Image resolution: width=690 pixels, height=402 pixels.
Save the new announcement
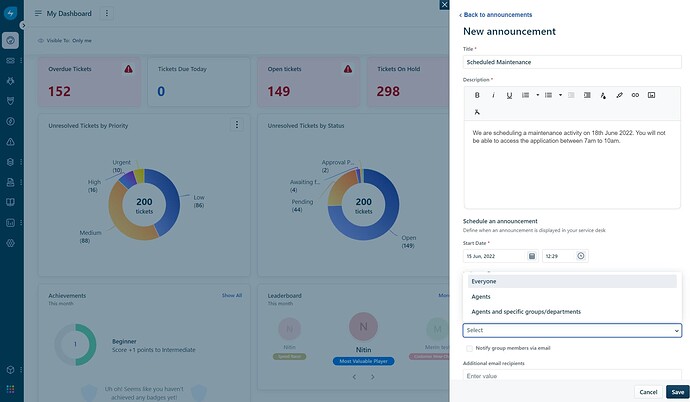pyautogui.click(x=678, y=392)
